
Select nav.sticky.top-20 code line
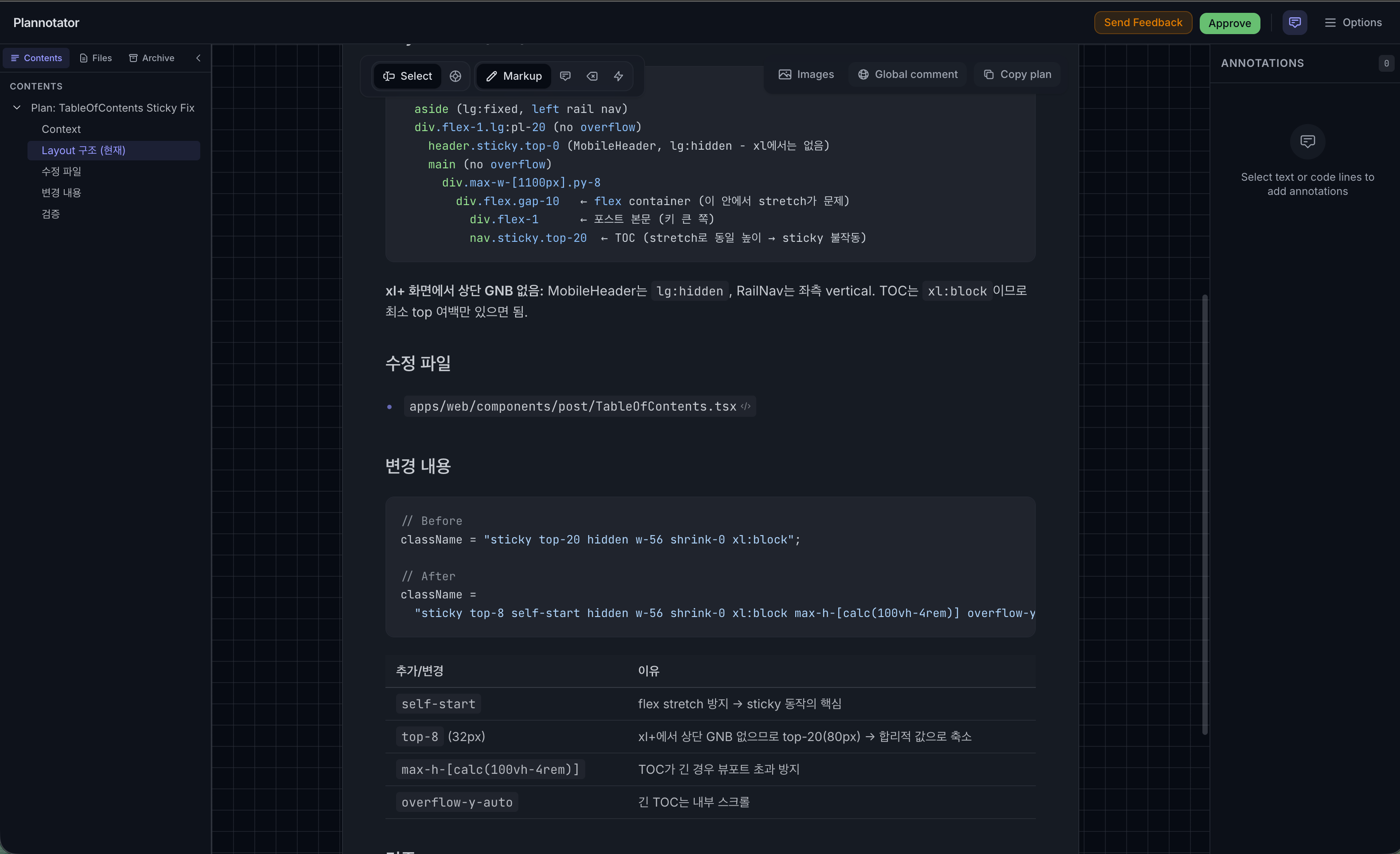(x=668, y=238)
